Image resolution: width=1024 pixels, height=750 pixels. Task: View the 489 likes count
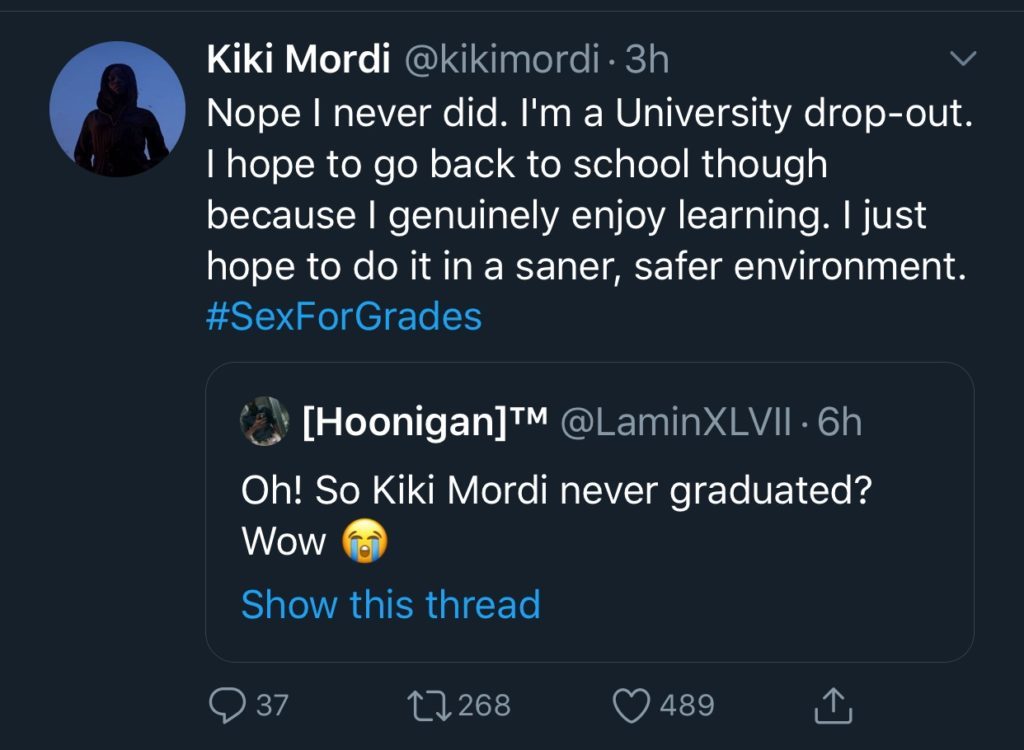pos(687,706)
